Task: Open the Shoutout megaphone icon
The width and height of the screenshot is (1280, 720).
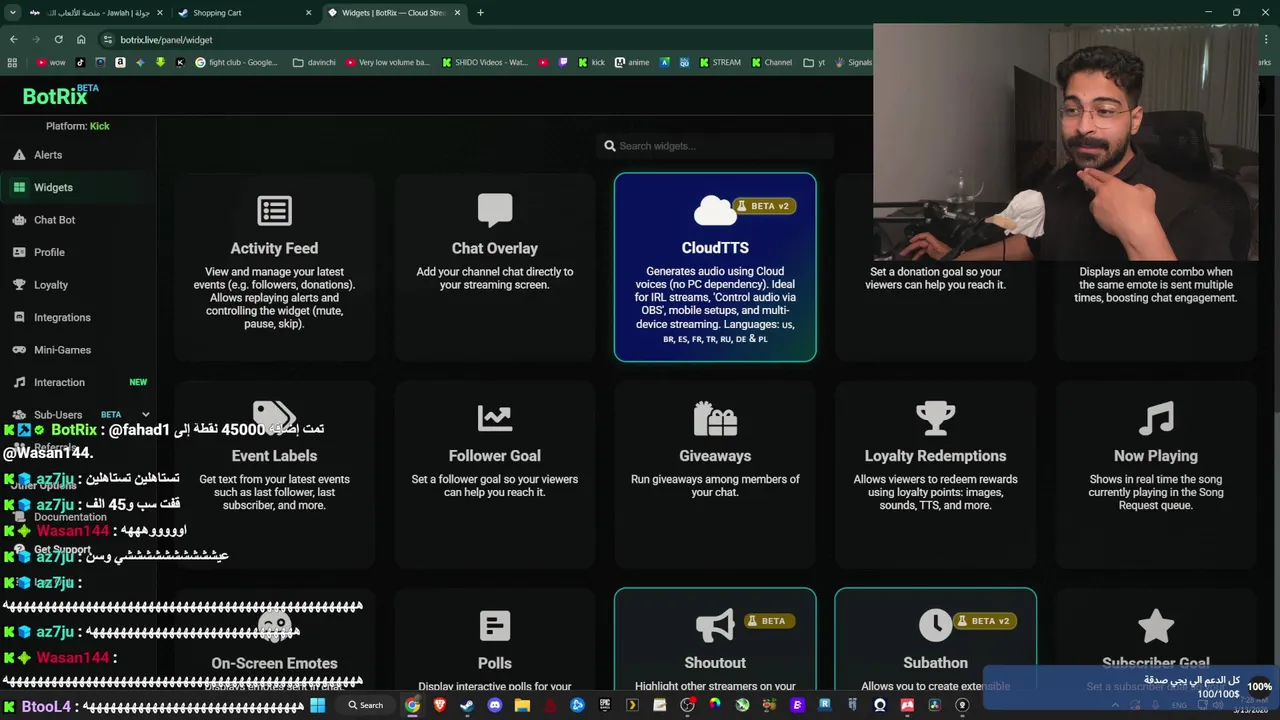Action: (x=714, y=626)
